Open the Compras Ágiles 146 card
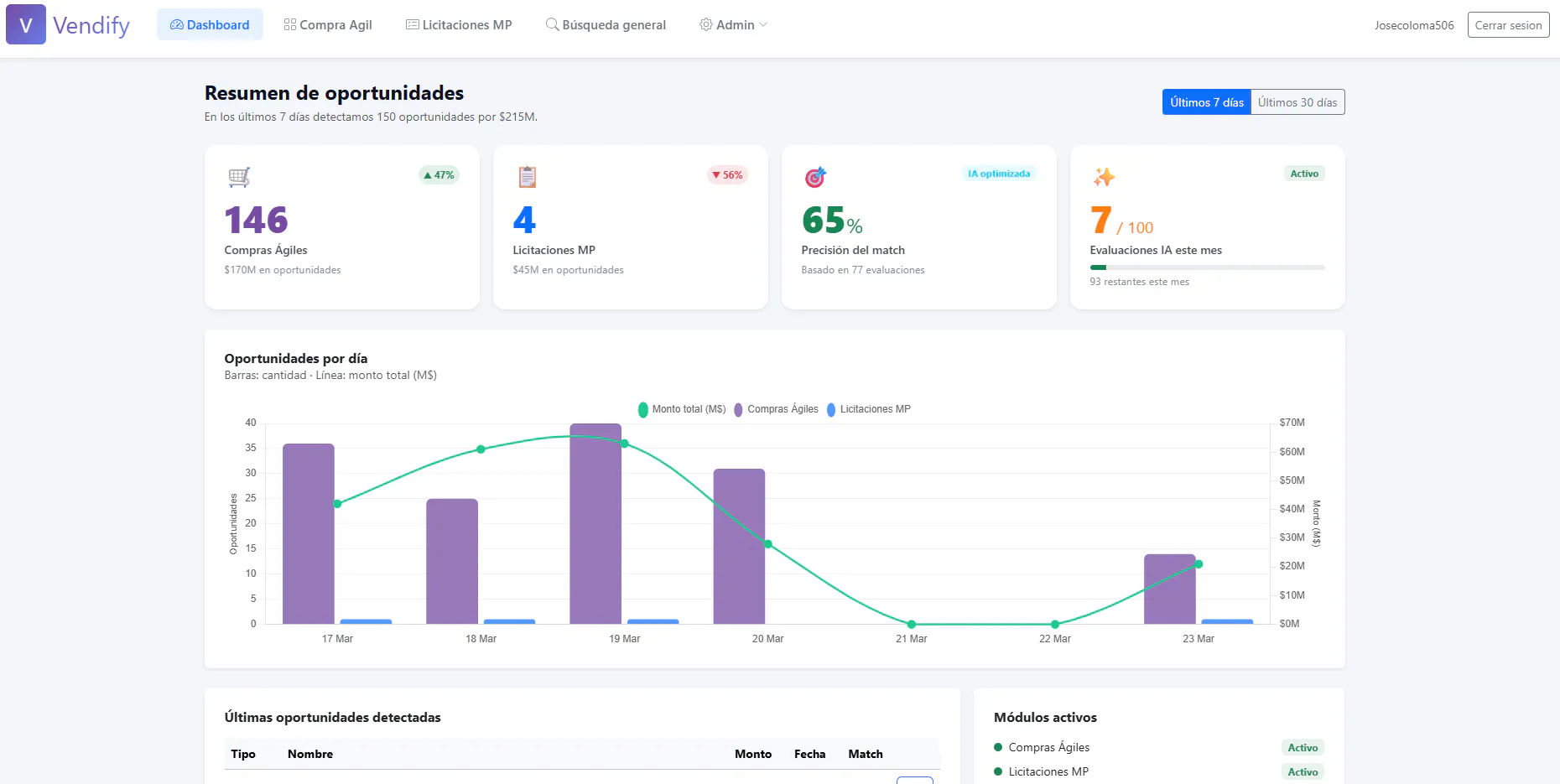 pos(342,227)
